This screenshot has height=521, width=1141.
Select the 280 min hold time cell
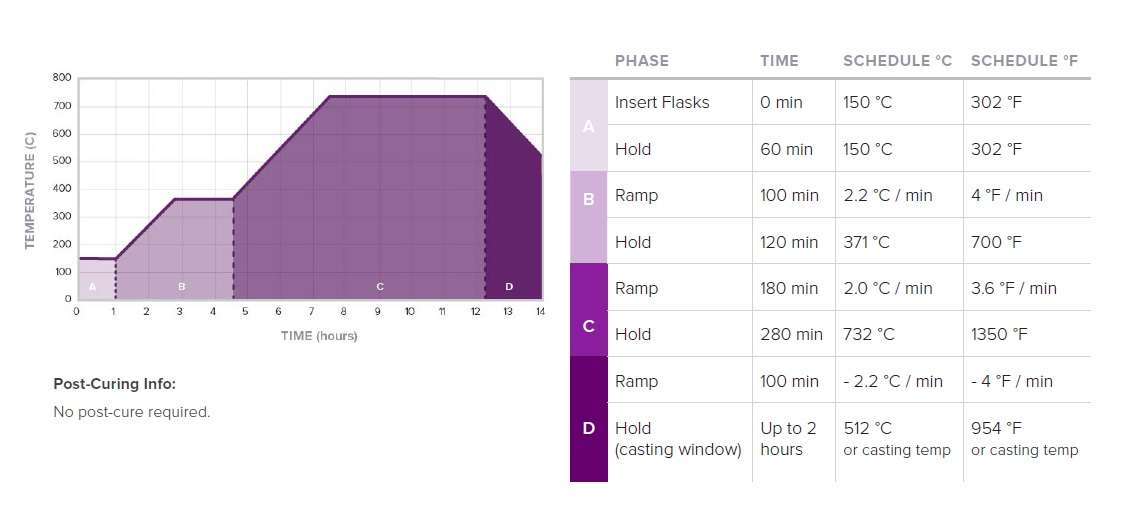pos(791,335)
